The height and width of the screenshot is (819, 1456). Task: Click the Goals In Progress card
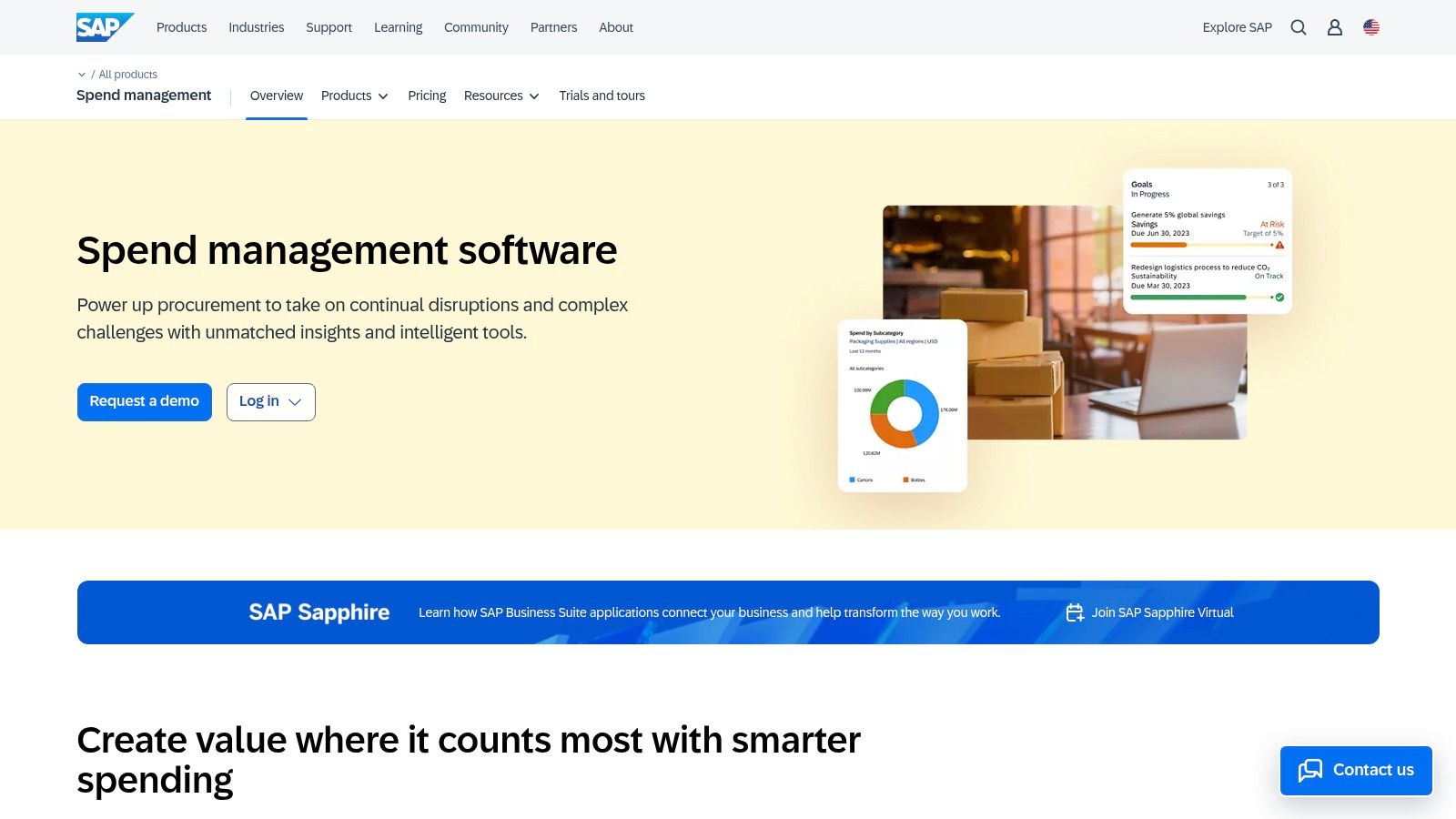[1208, 241]
